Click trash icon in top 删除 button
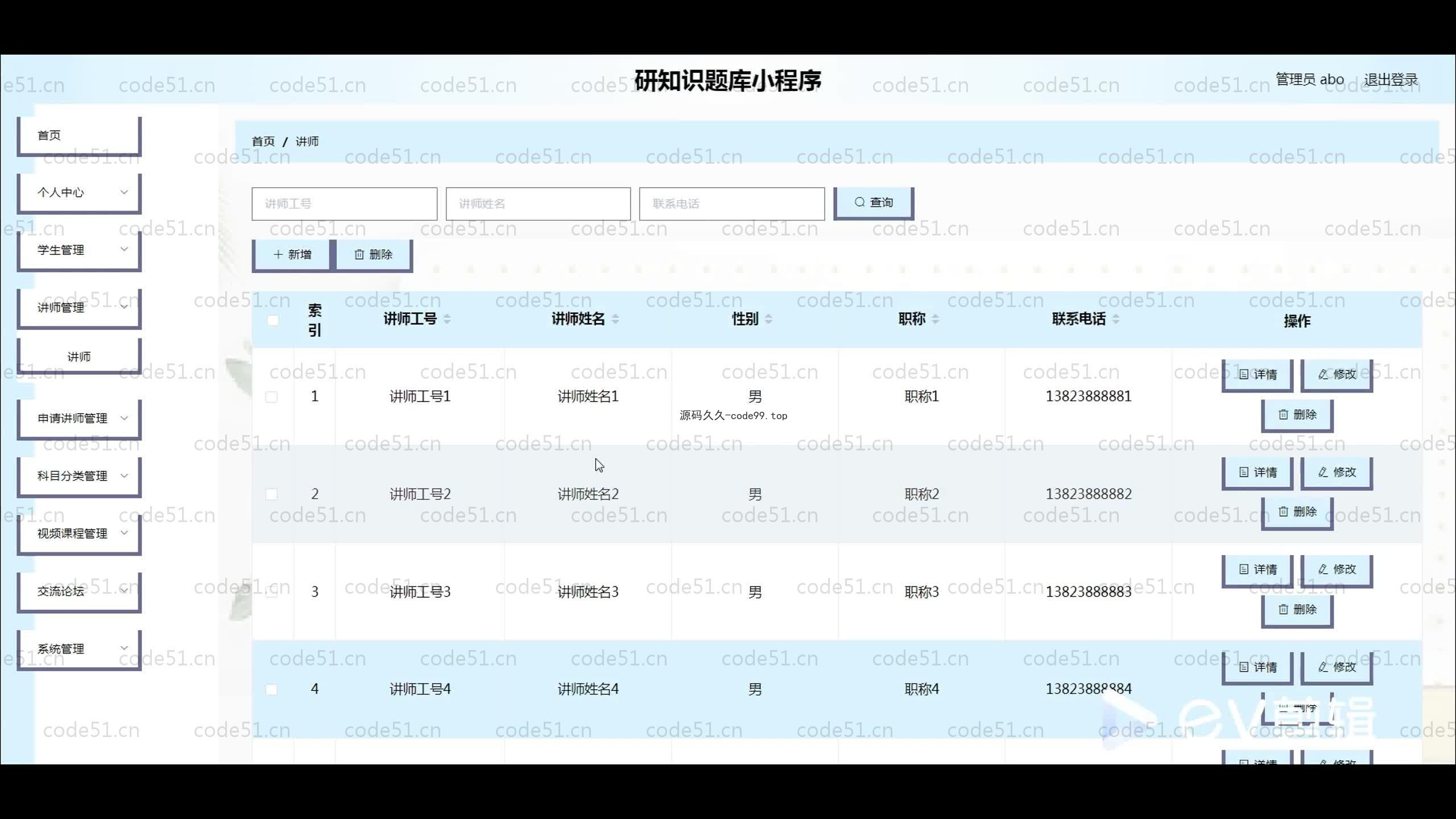The height and width of the screenshot is (819, 1456). point(359,254)
